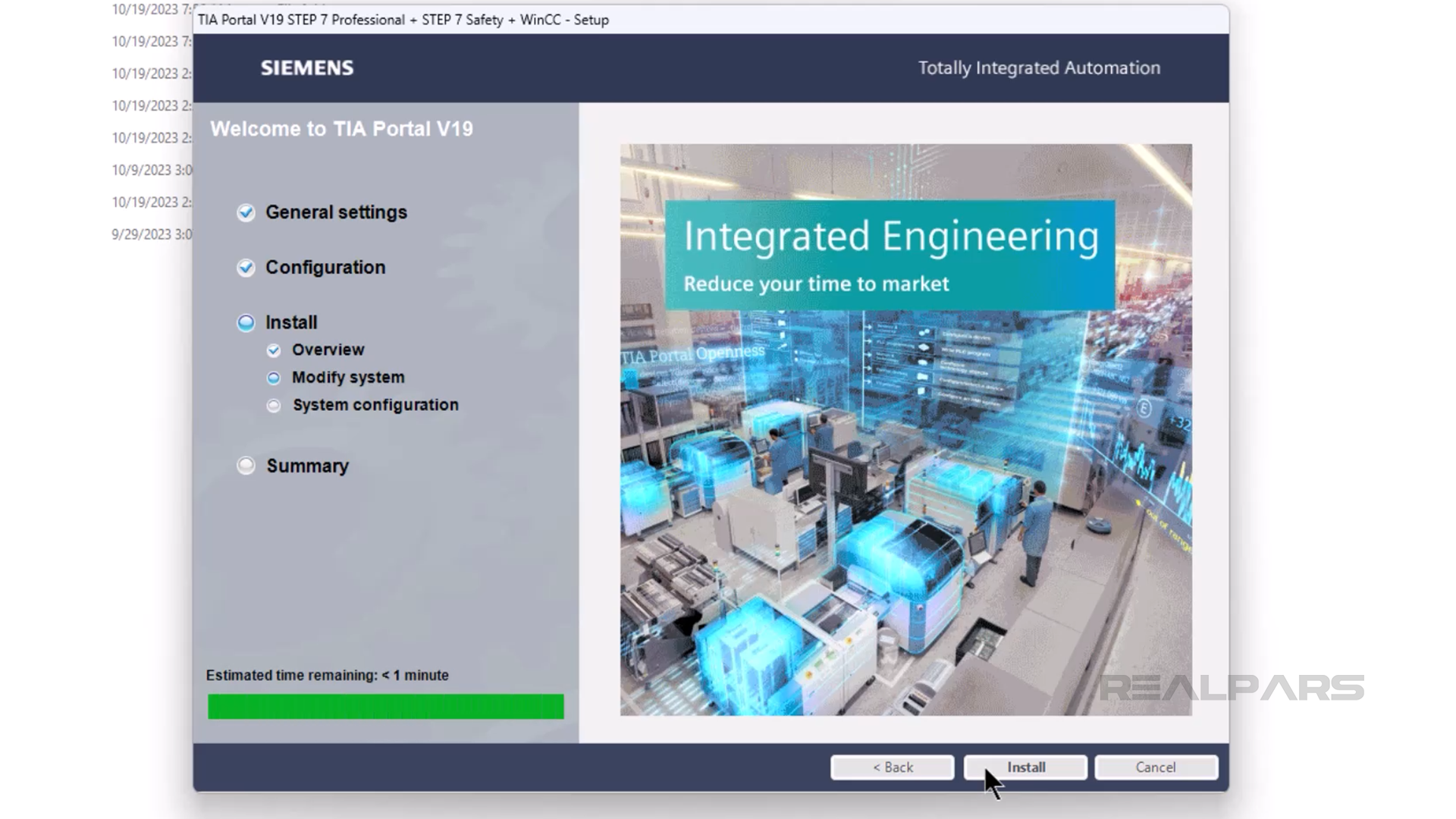Screen dimensions: 1456x819
Task: Click the Welcome to TIA Portal V19 heading
Action: (x=341, y=129)
